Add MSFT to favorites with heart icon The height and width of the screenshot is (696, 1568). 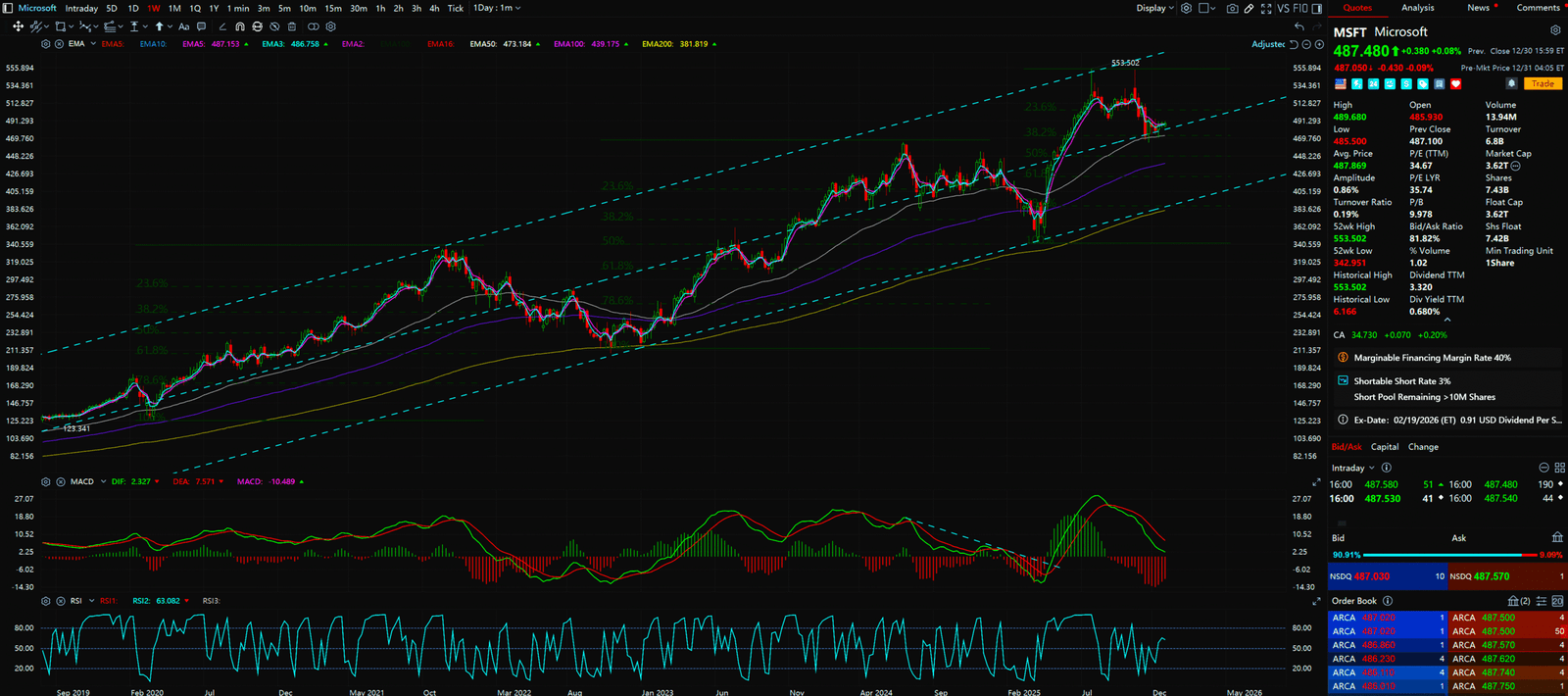(1456, 84)
